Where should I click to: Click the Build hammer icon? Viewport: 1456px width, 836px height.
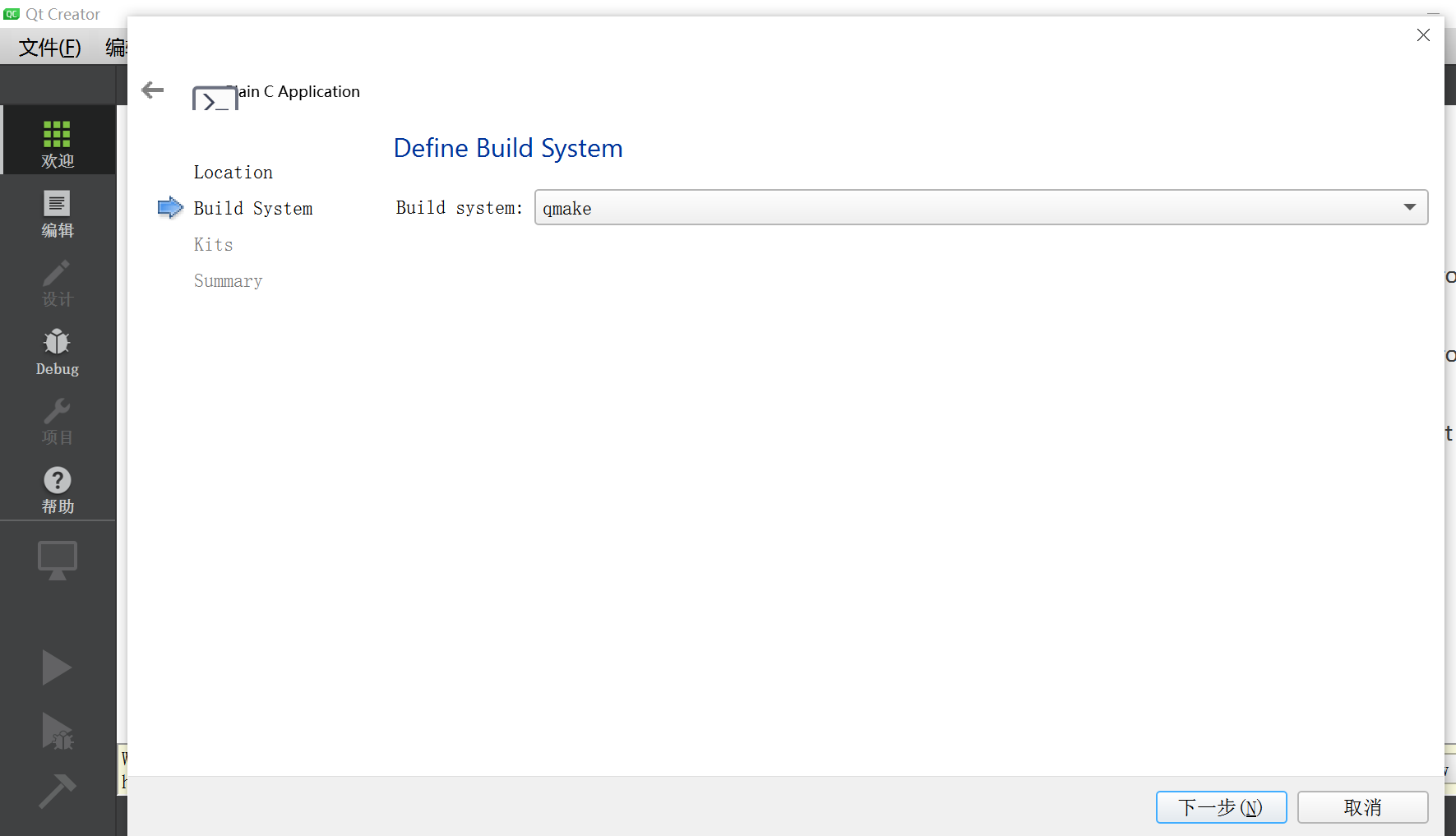click(57, 791)
